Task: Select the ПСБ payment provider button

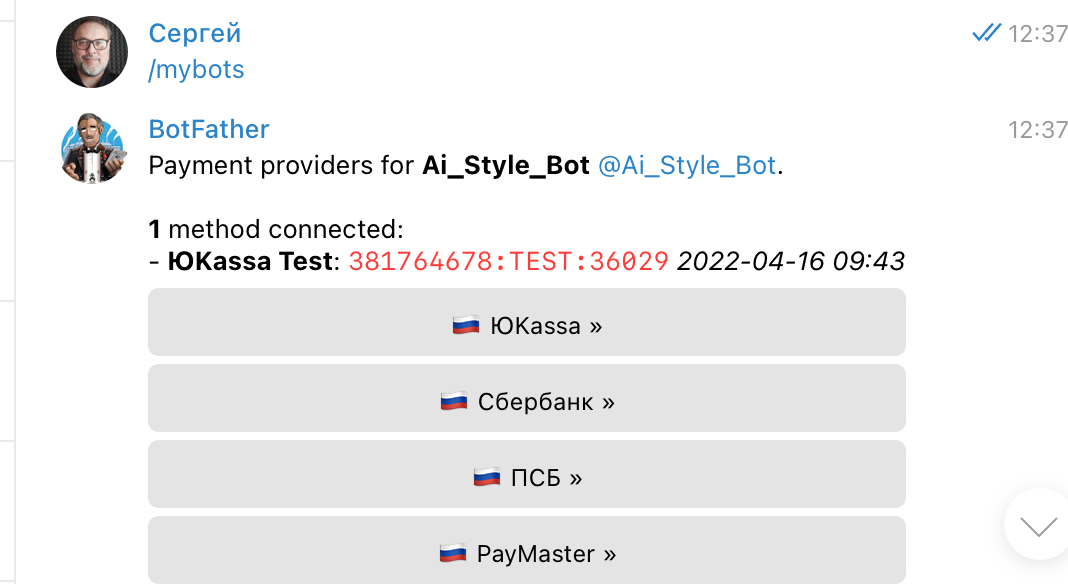Action: tap(527, 474)
